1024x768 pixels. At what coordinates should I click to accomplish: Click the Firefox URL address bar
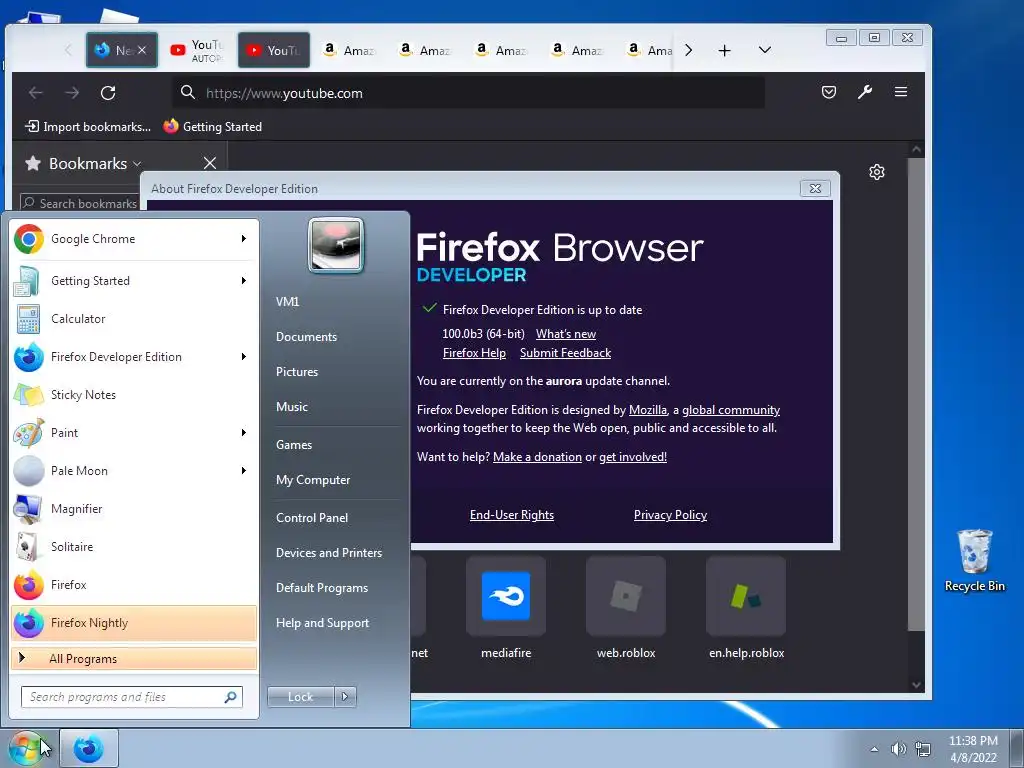pos(469,93)
